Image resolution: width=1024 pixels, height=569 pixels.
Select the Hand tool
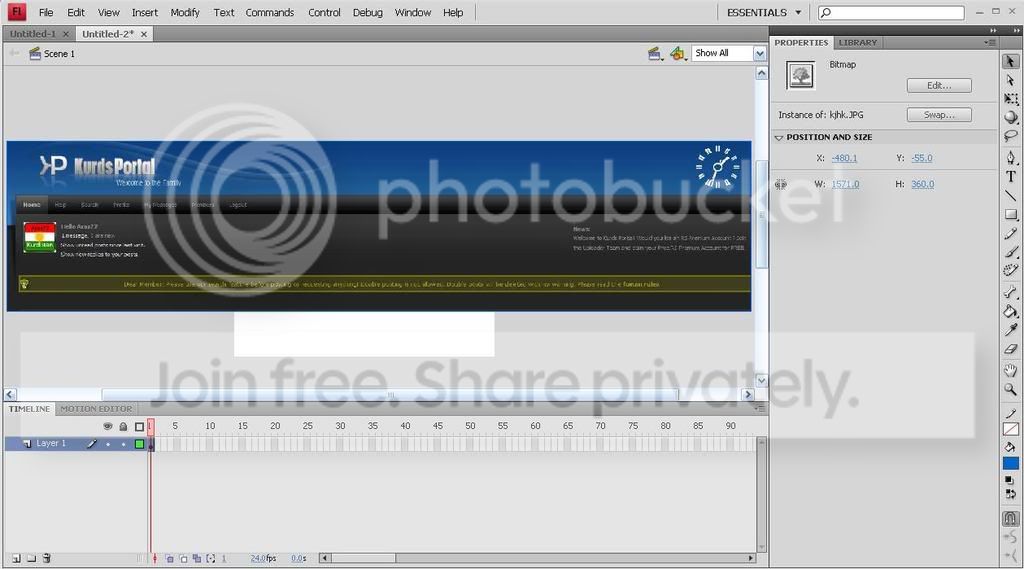point(1010,370)
